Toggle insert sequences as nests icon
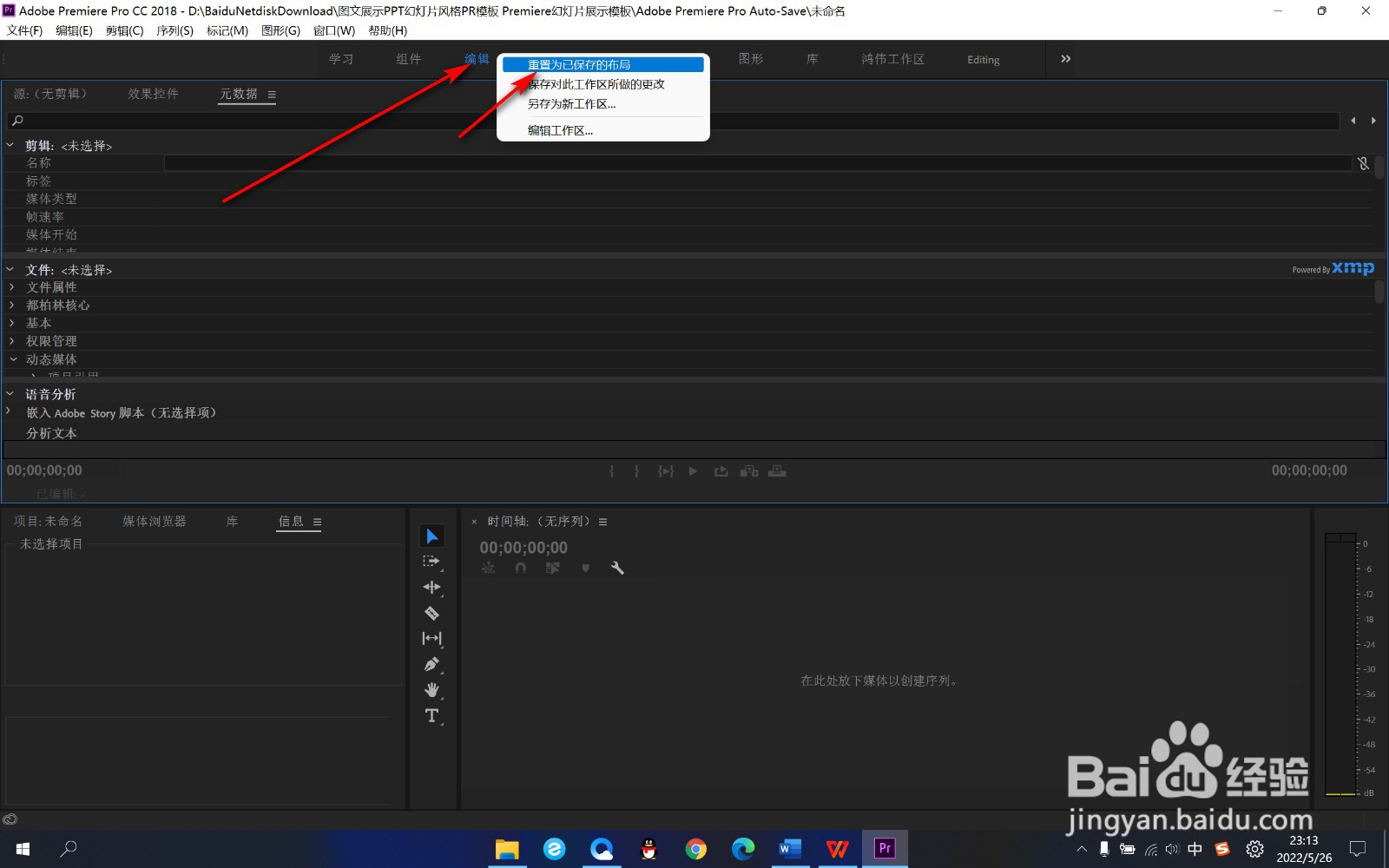1389x868 pixels. pyautogui.click(x=489, y=568)
